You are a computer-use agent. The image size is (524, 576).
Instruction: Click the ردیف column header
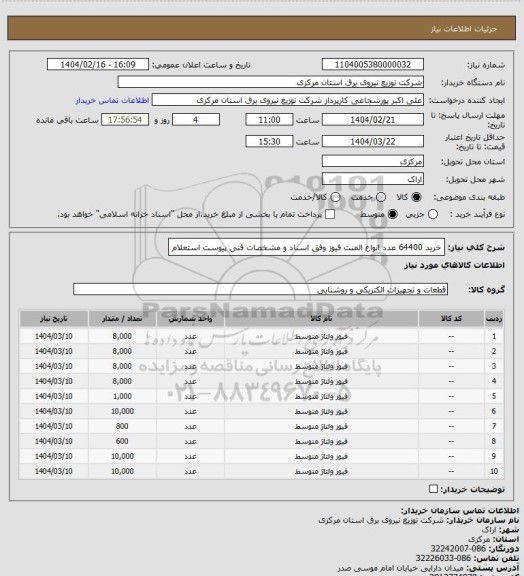[494, 319]
